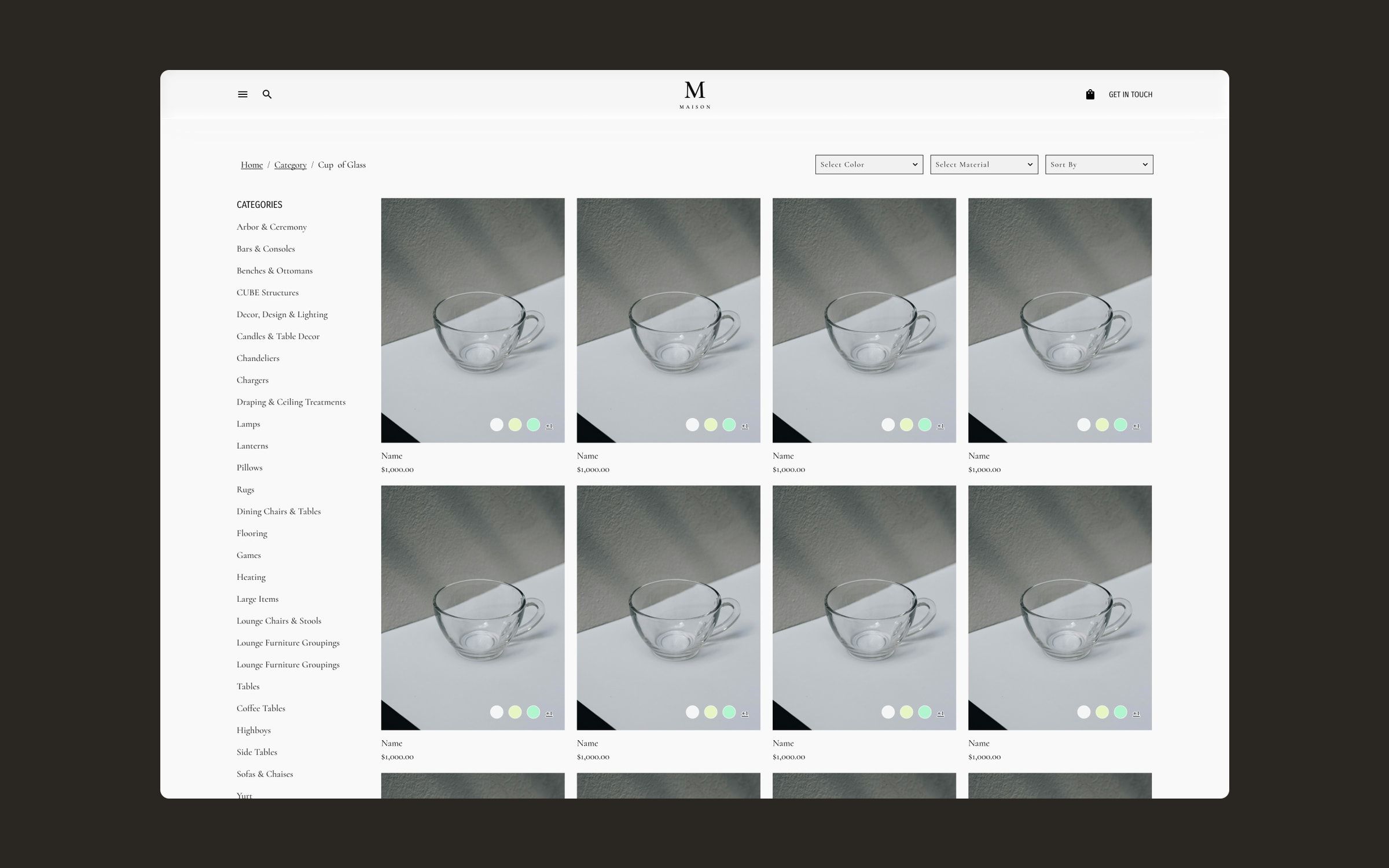The image size is (1389, 868).
Task: Click the search magnifier icon
Action: tap(267, 94)
